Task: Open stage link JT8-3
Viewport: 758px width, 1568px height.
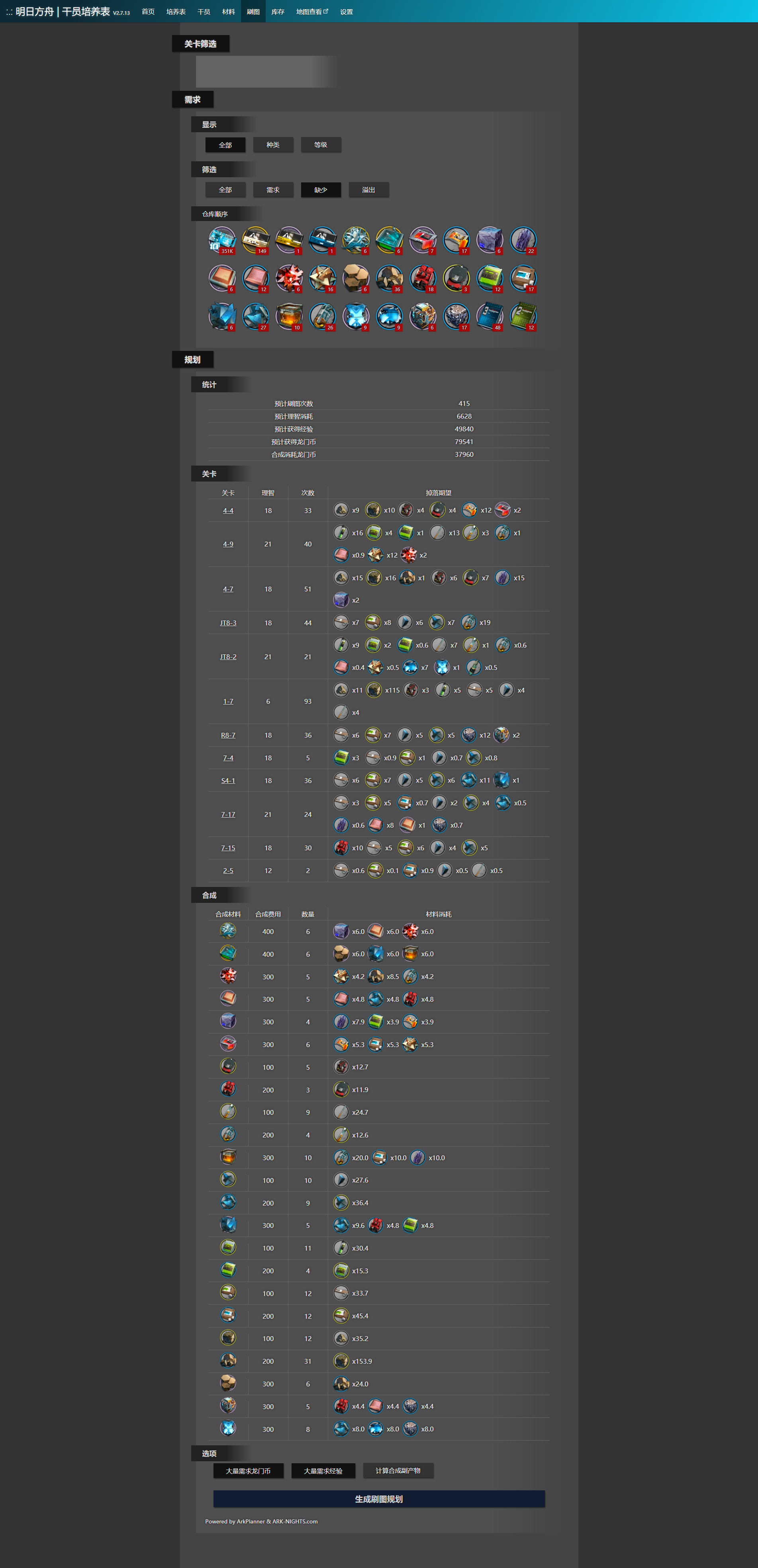Action: point(228,623)
